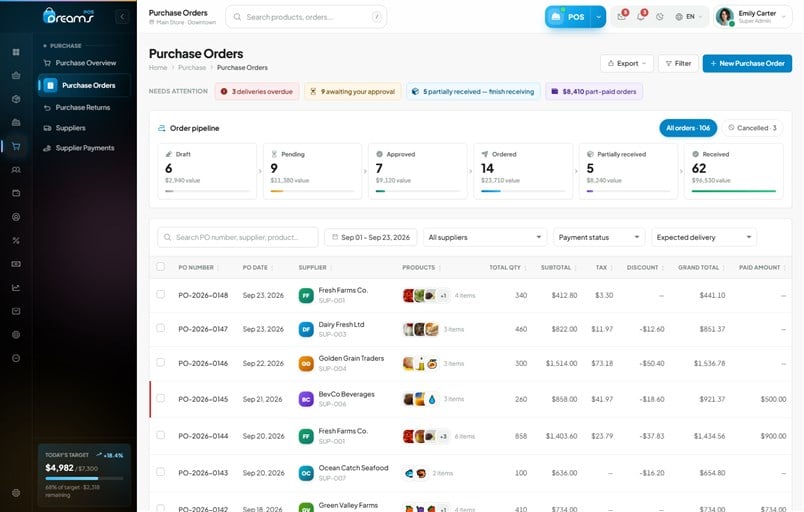Toggle the dark mode moon icon
804x512 pixels.
660,17
